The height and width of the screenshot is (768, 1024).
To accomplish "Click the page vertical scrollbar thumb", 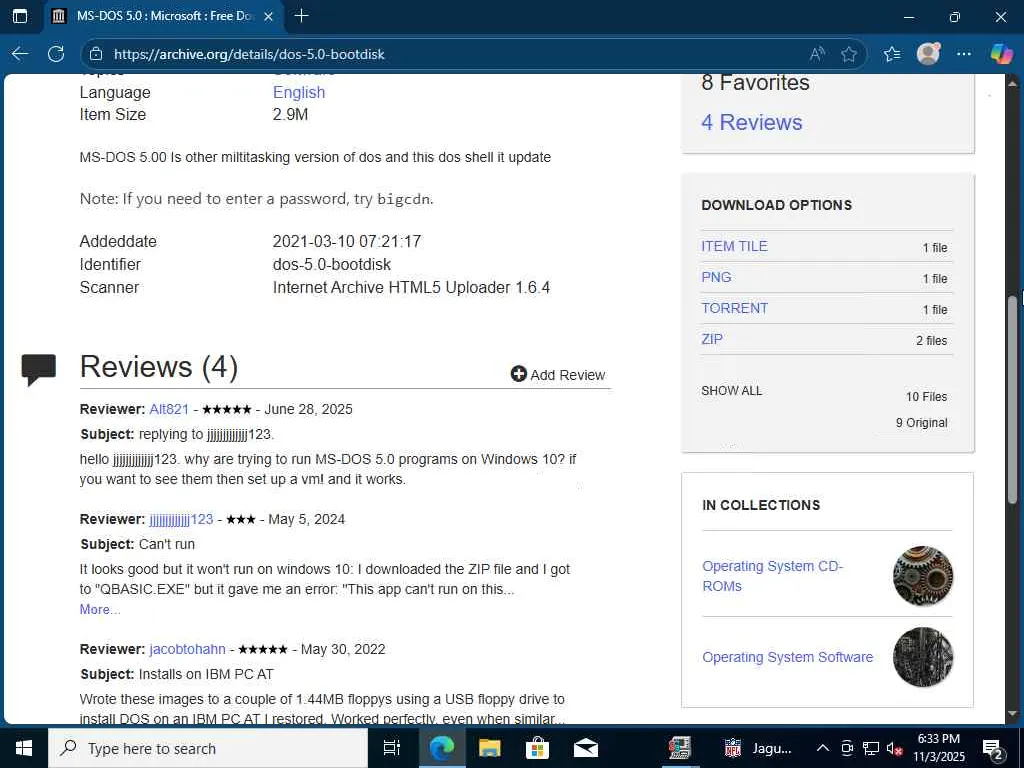I will (x=1012, y=398).
